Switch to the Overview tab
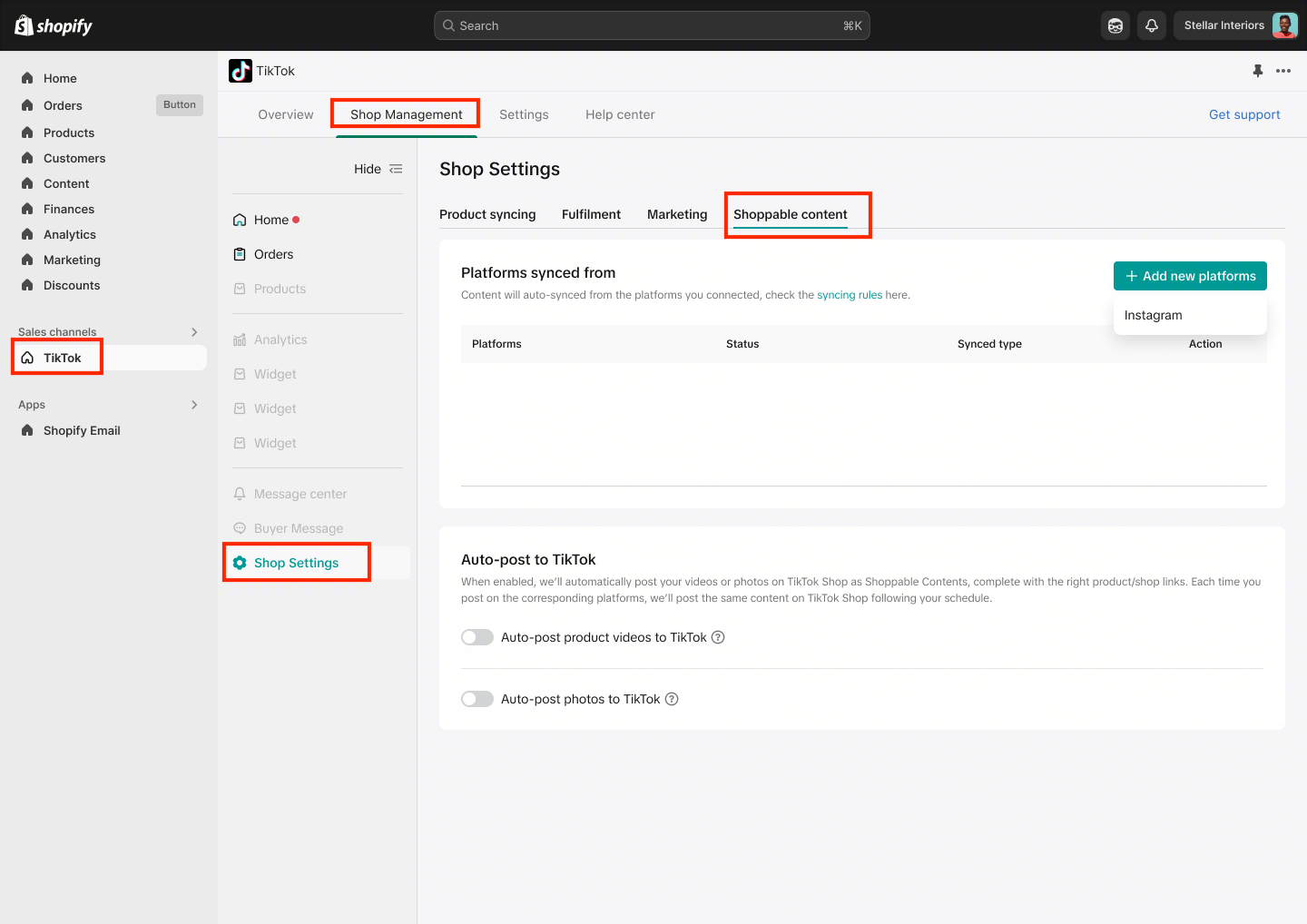 (286, 114)
